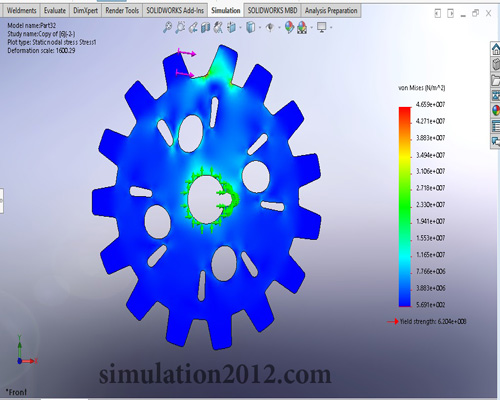
Task: Click the View Settings monitor icon
Action: [322, 27]
